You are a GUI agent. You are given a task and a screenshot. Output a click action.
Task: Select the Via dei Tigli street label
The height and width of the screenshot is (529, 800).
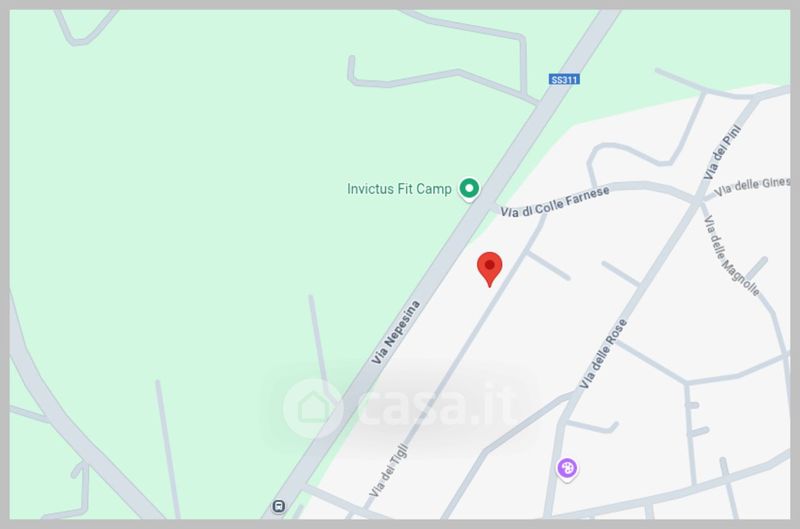coord(389,470)
